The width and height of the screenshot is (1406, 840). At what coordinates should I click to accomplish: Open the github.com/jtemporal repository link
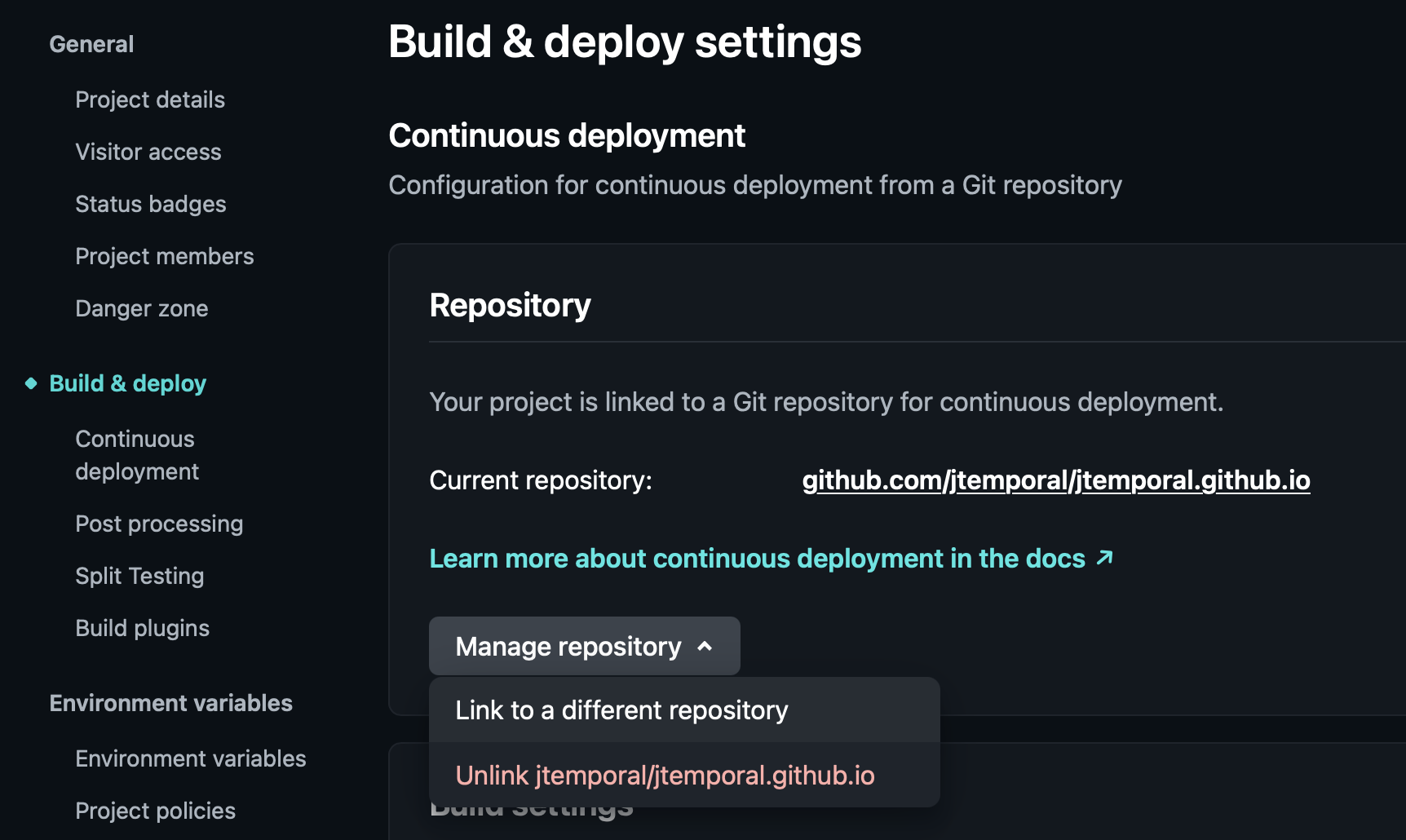[x=1056, y=480]
